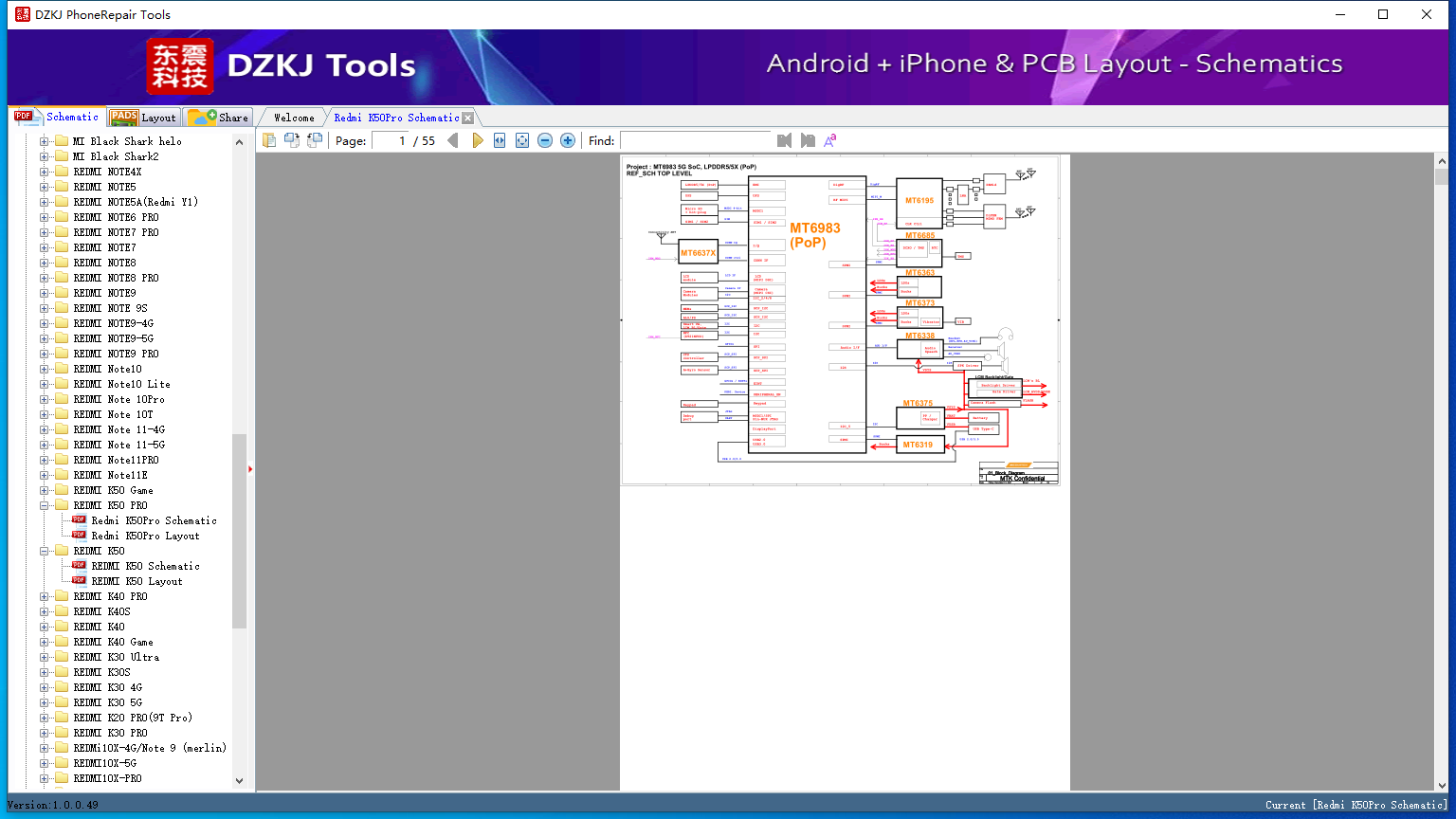
Task: Click the fit page icon
Action: 522,140
